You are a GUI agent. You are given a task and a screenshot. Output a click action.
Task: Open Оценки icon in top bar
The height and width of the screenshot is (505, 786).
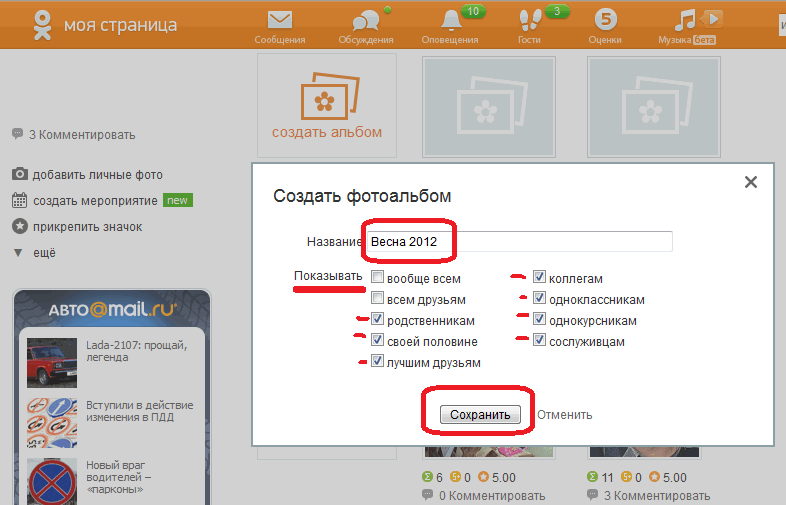(x=606, y=20)
